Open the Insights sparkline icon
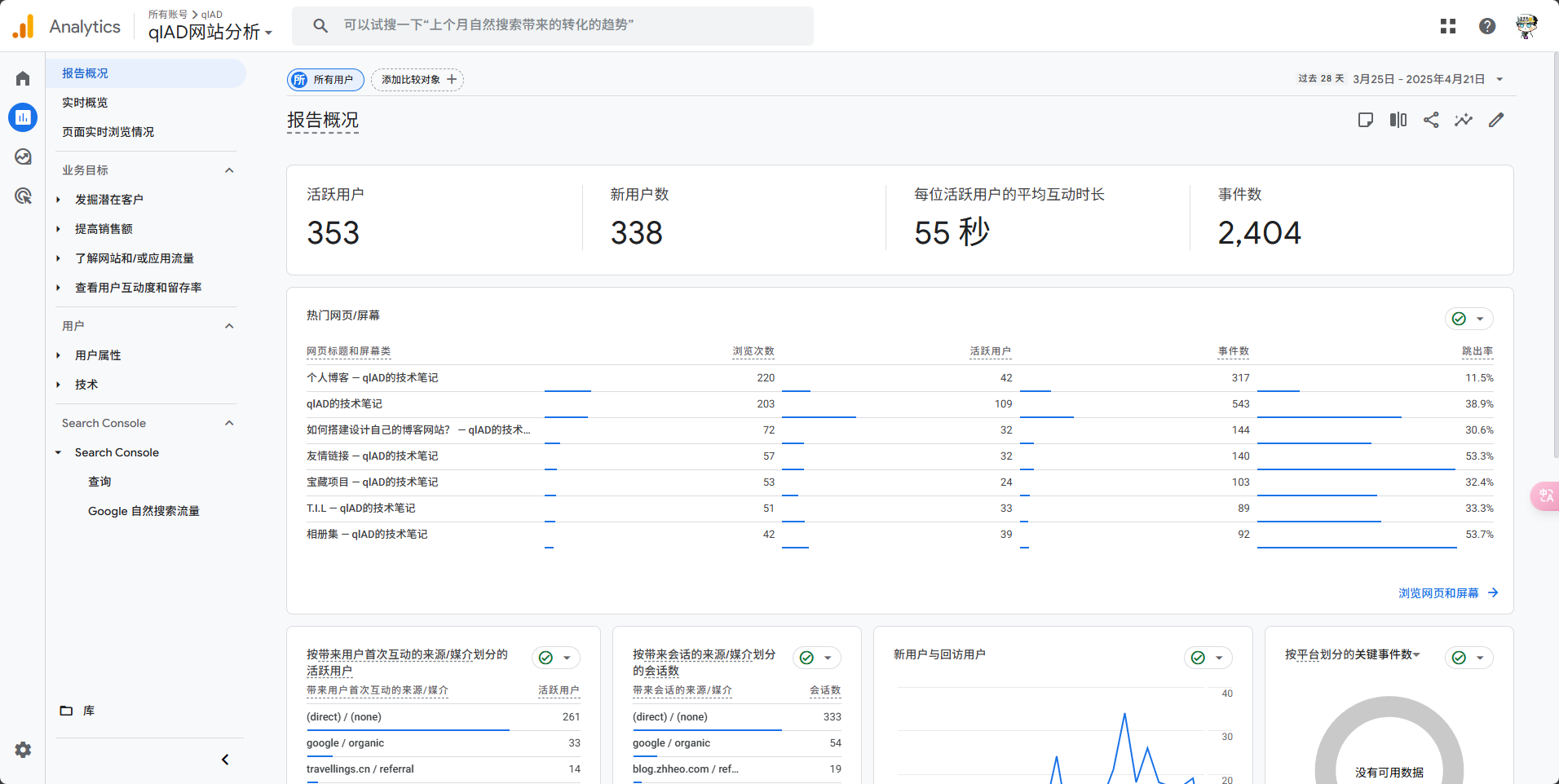Image resolution: width=1559 pixels, height=784 pixels. [x=1464, y=120]
